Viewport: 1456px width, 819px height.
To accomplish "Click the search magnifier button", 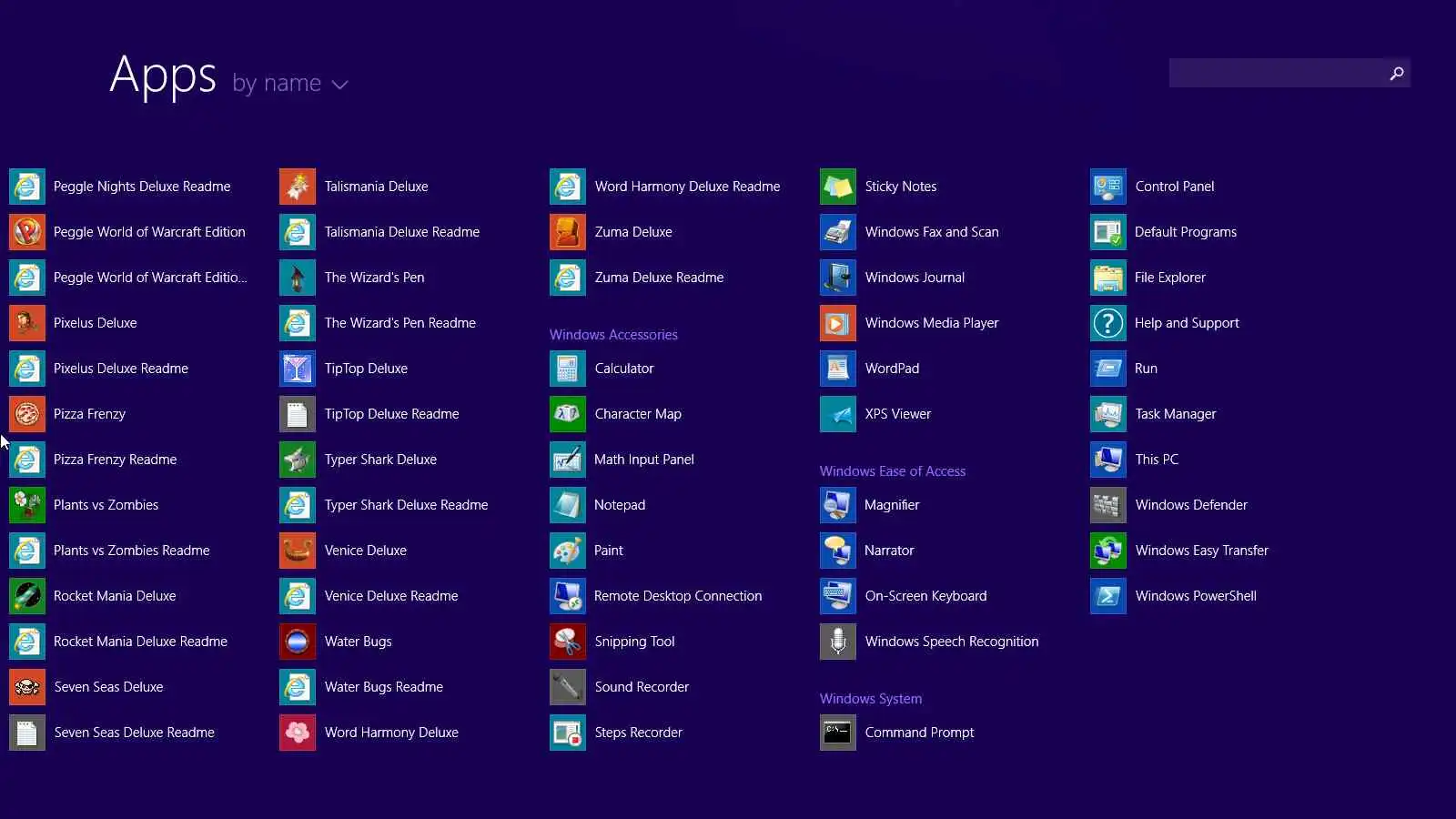I will pyautogui.click(x=1397, y=73).
